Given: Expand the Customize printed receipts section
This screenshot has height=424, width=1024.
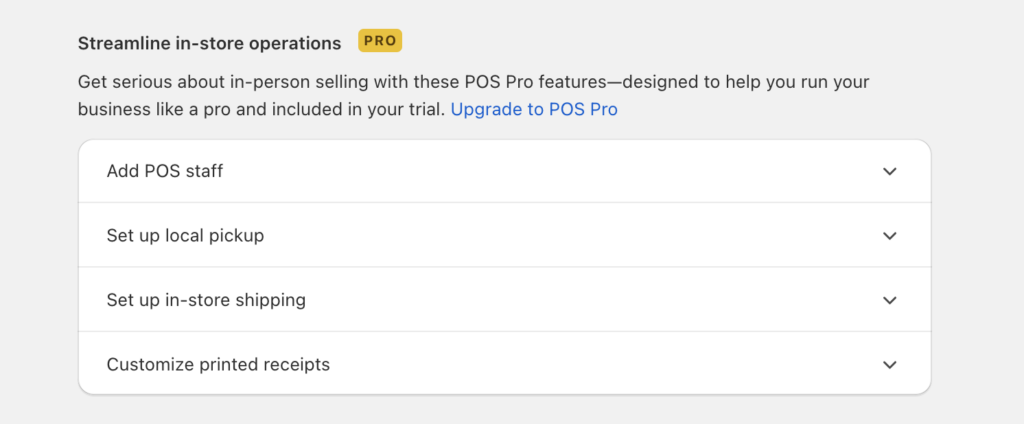Looking at the screenshot, I should coord(504,364).
